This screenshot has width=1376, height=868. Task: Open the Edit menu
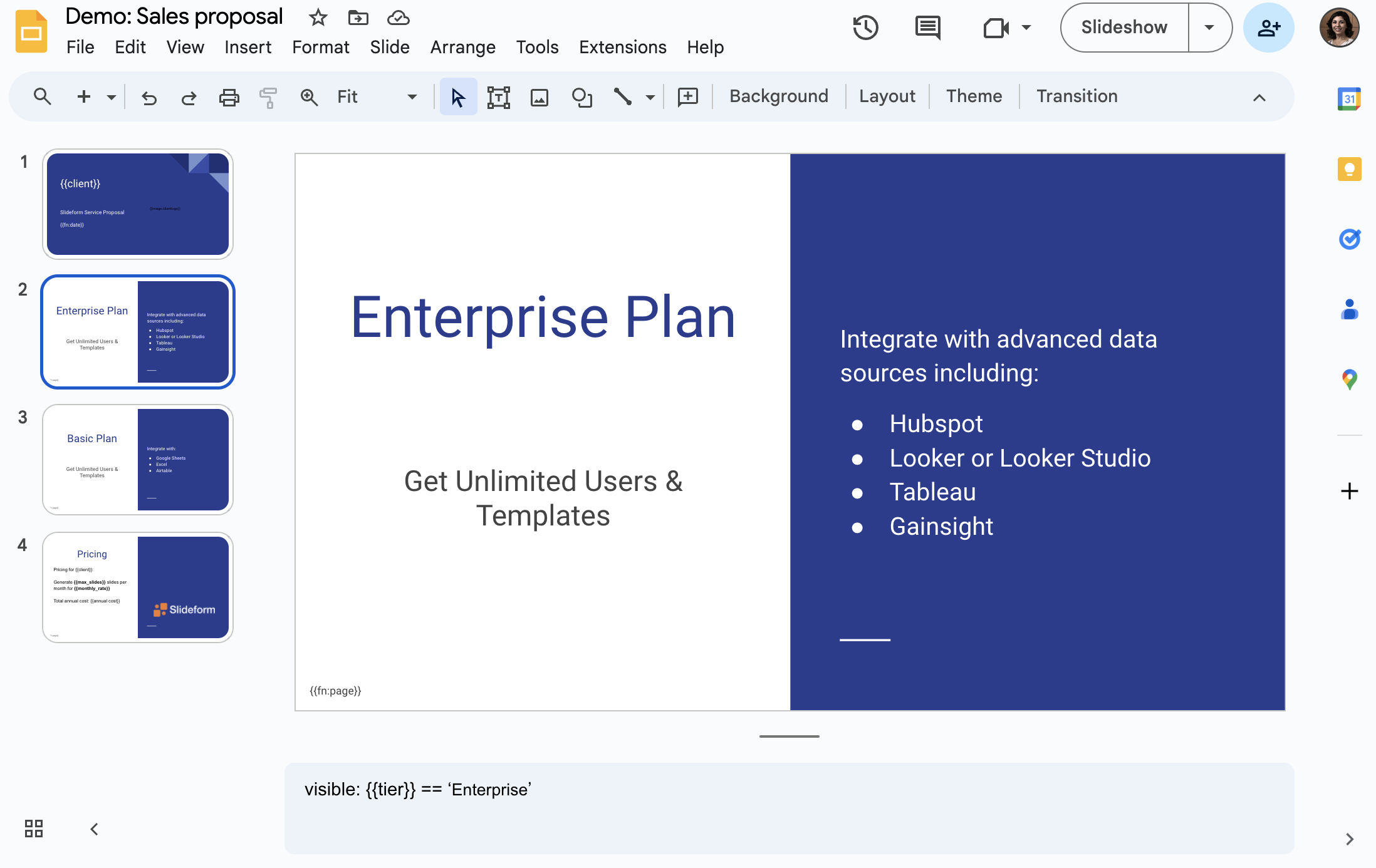point(130,47)
